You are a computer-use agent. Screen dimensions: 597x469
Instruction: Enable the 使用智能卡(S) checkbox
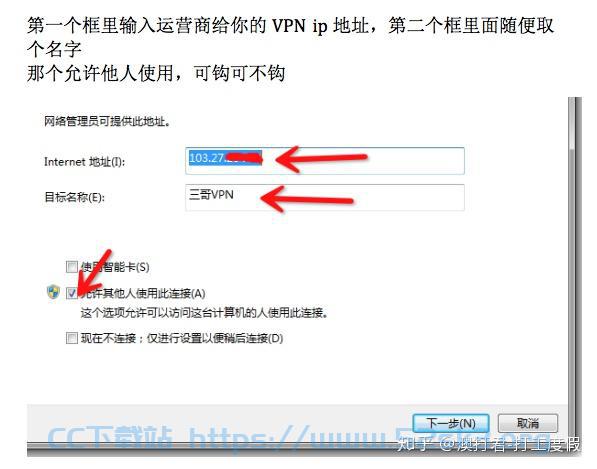pos(72,267)
